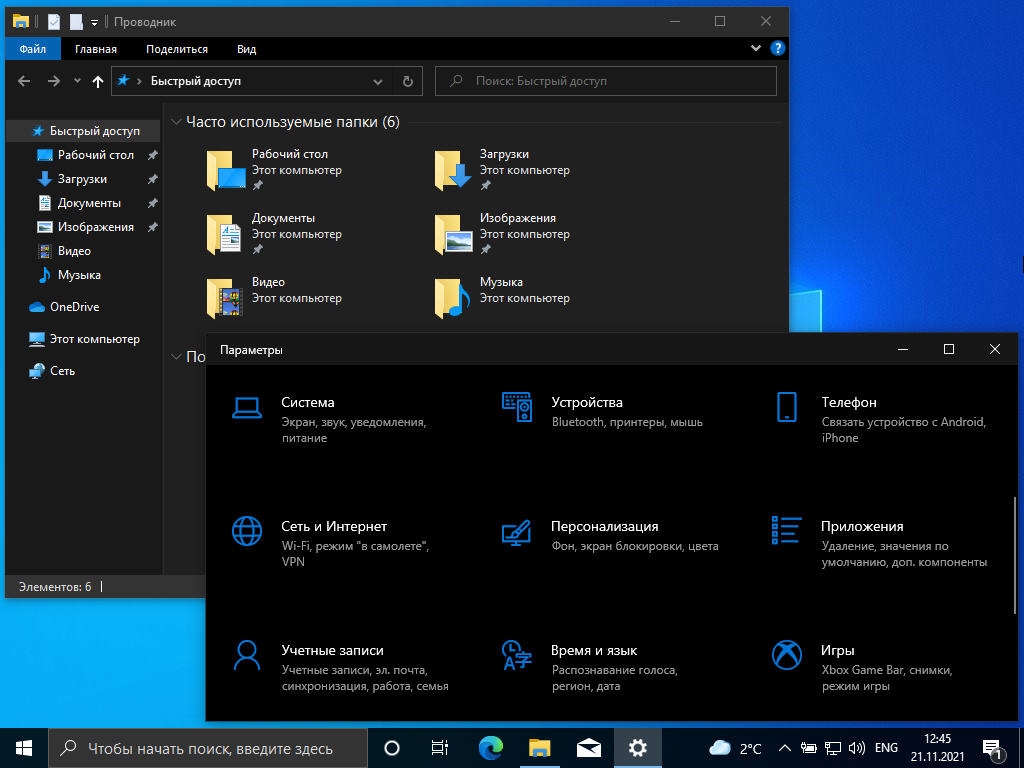Screen dimensions: 1024x768
Task: Click the Help question mark icon
Action: (777, 48)
